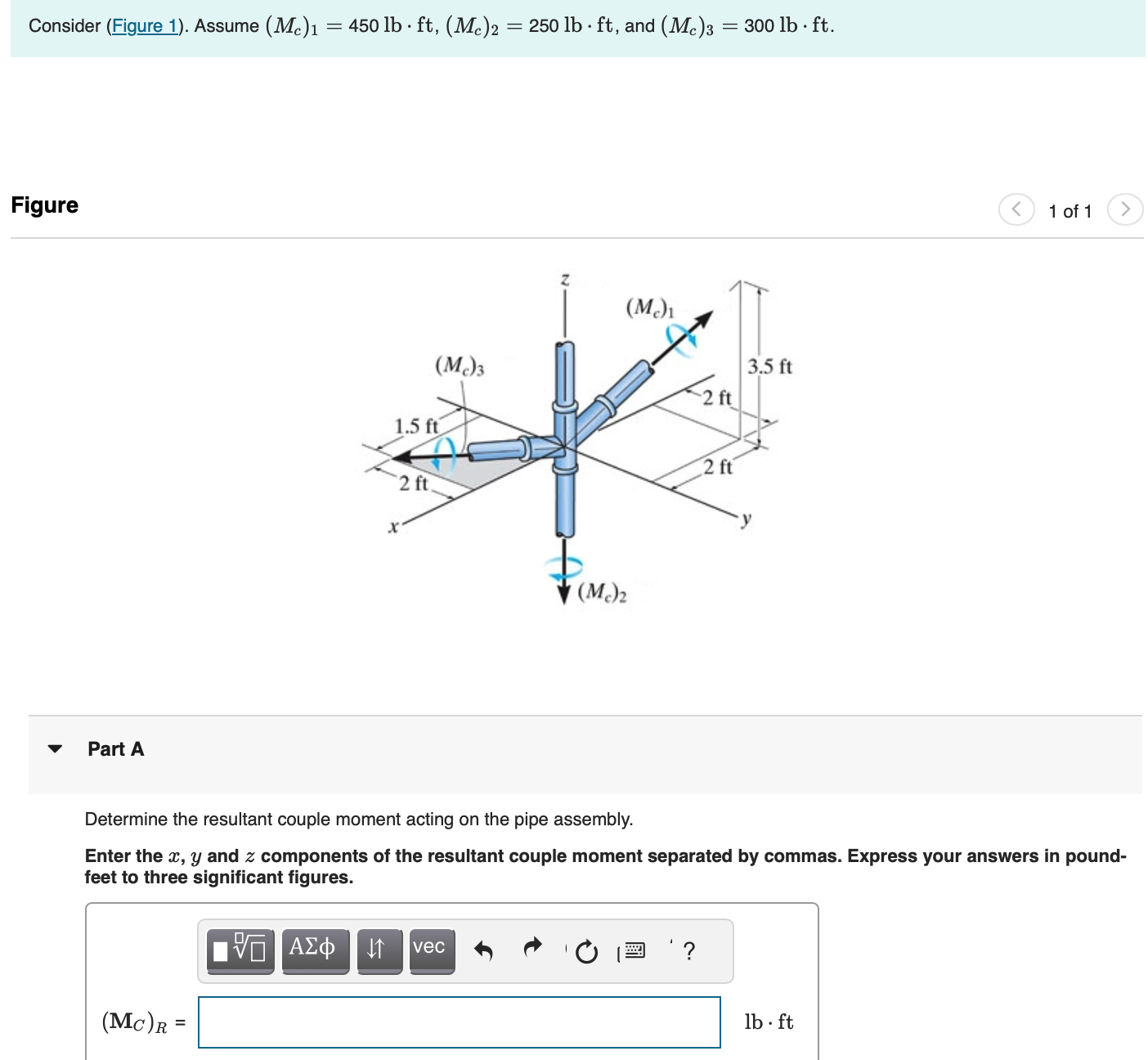Click inside the (MC)R answer field
The width and height of the screenshot is (1148, 1060).
pyautogui.click(x=458, y=1022)
